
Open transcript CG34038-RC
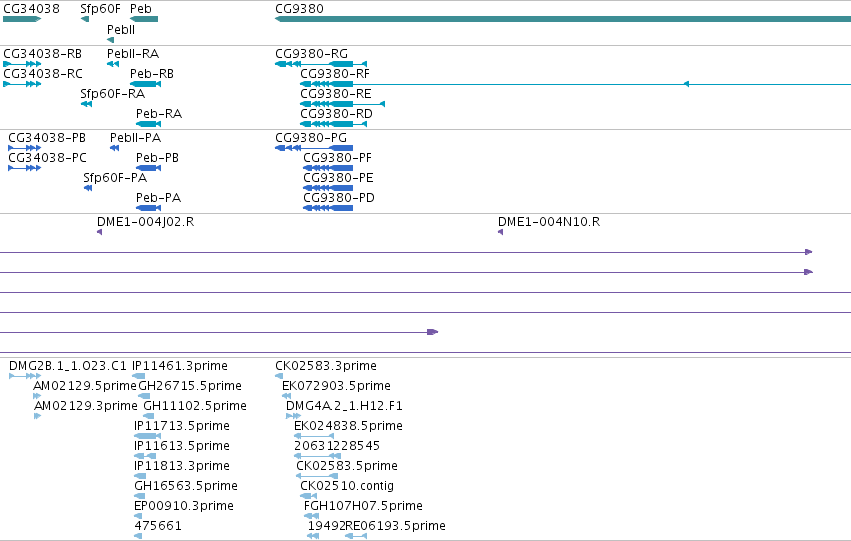43,74
